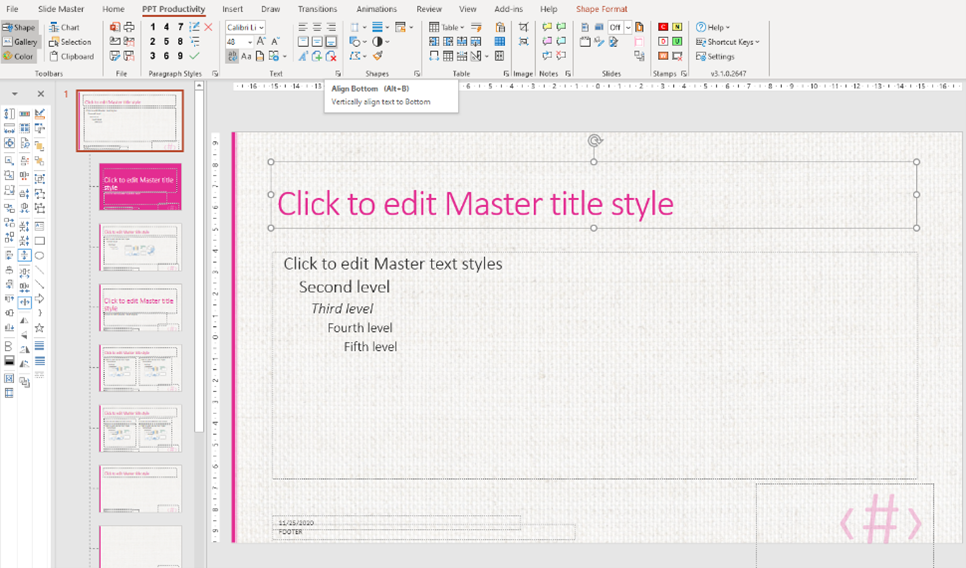Open the Off dropdown in Slides group

[628, 27]
